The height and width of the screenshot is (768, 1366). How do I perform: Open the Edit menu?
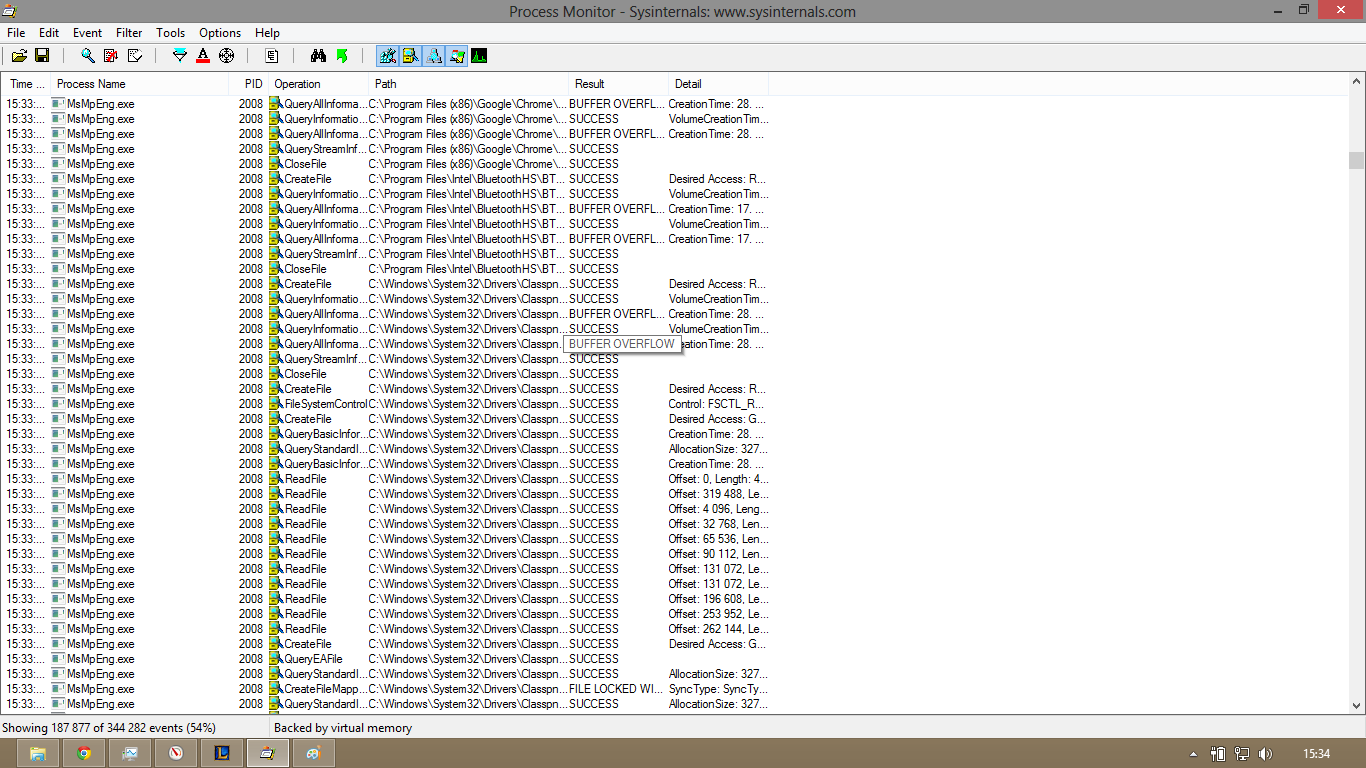pos(49,33)
